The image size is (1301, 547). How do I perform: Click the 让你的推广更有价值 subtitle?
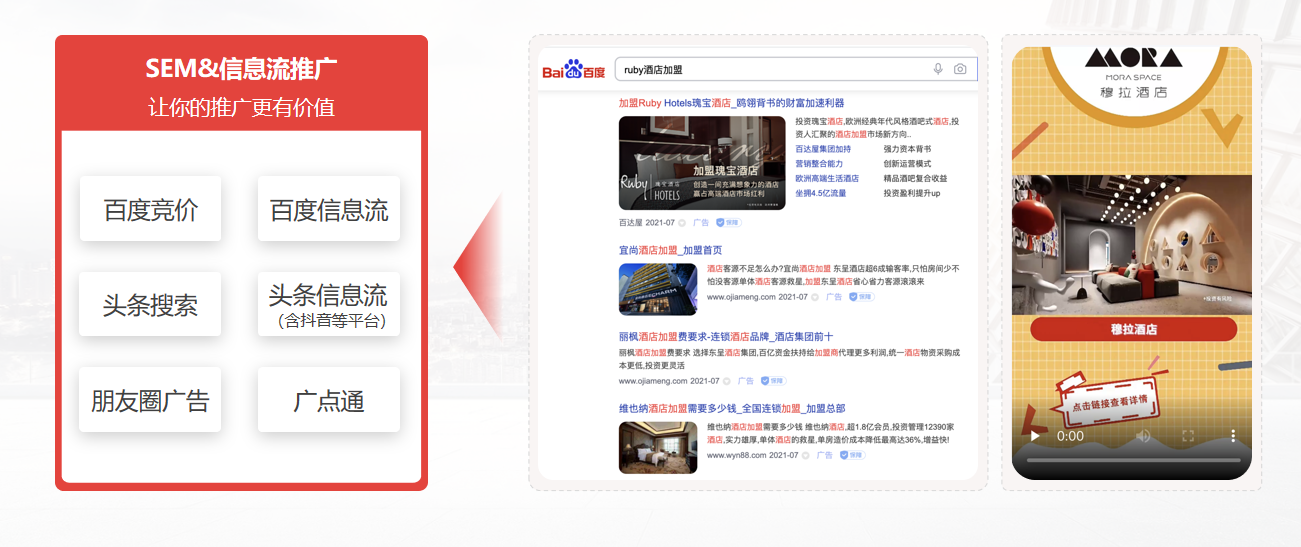point(241,107)
